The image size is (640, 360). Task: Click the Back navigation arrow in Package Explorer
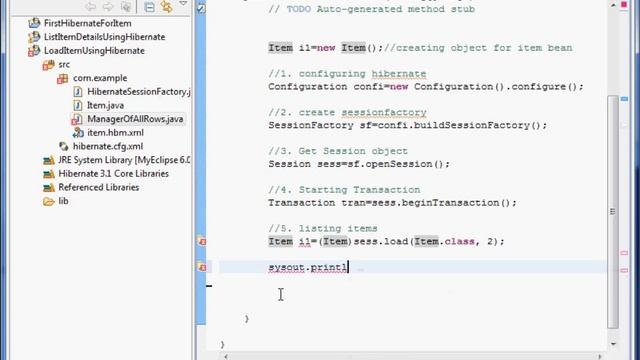91,7
